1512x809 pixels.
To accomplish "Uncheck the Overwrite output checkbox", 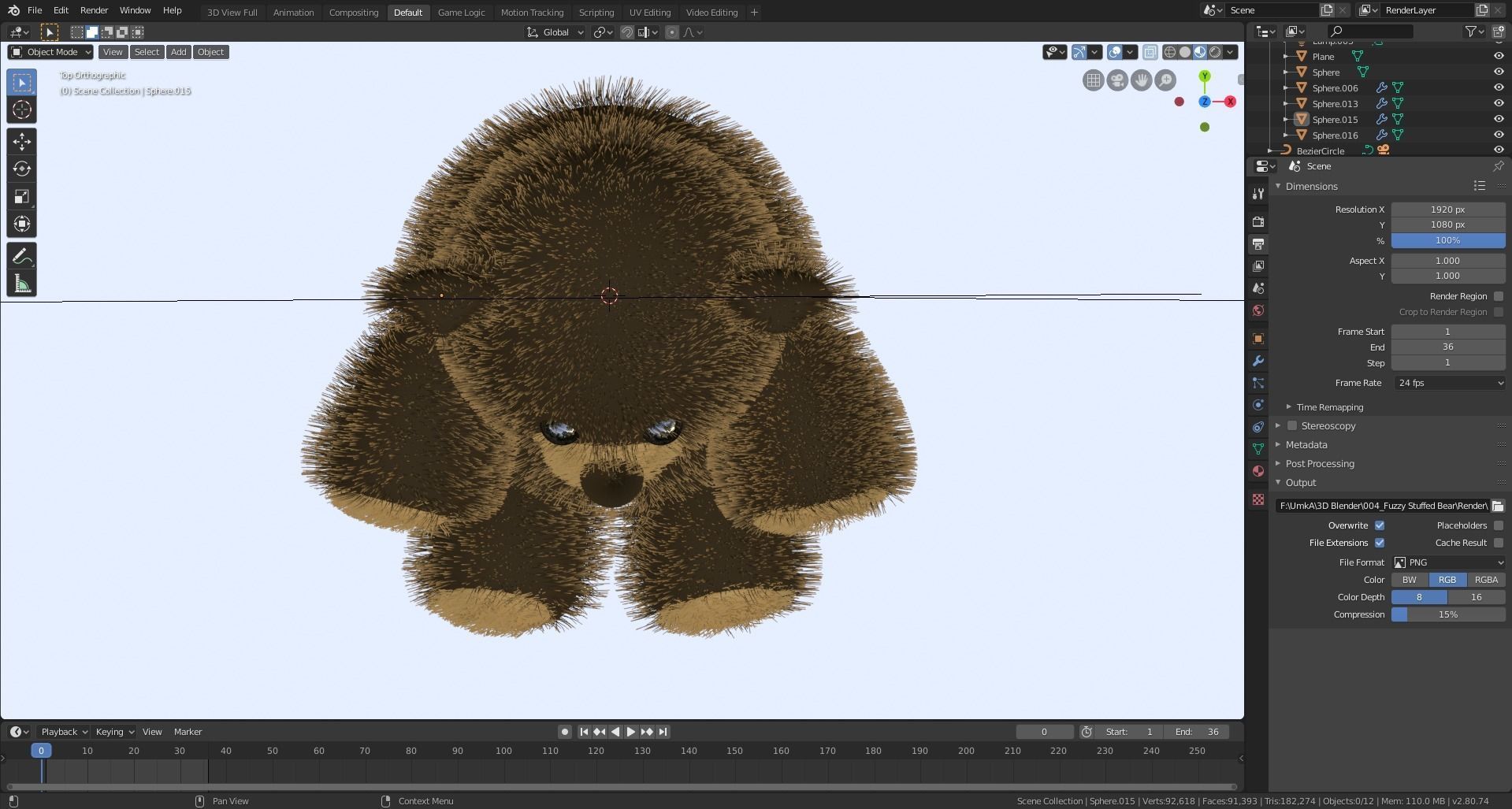I will tap(1380, 525).
